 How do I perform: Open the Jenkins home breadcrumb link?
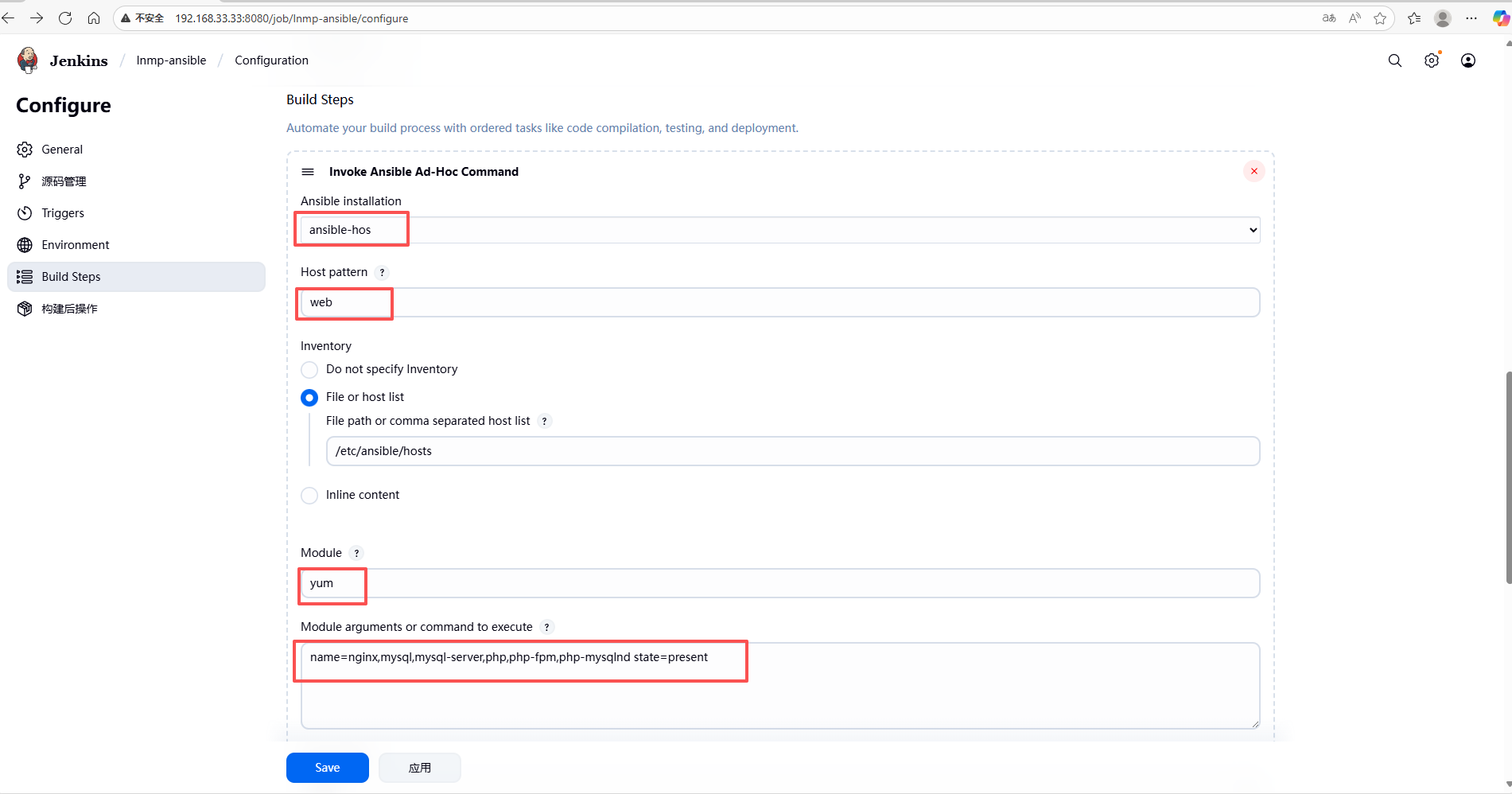[x=79, y=60]
